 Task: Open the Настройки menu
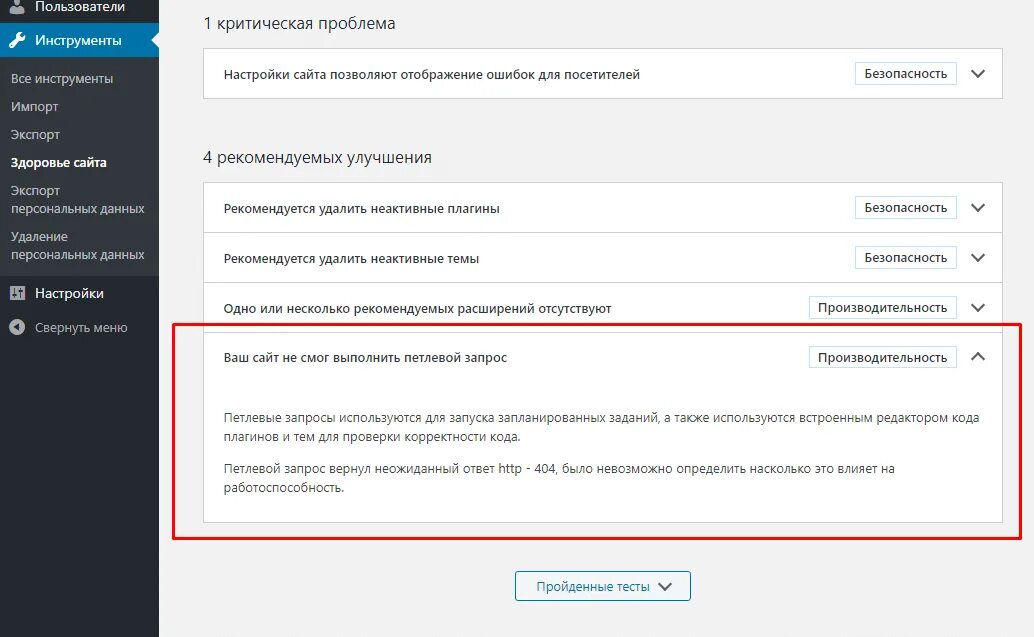69,294
